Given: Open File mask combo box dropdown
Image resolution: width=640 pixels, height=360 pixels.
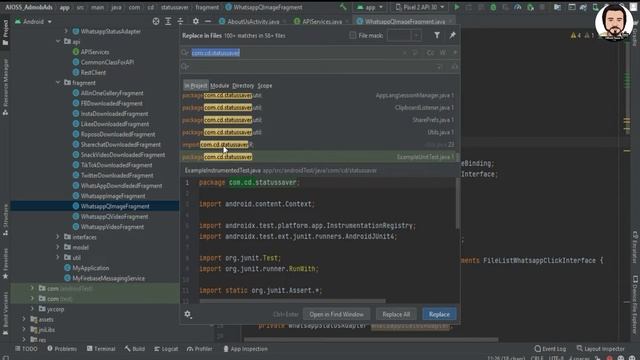Looking at the screenshot, I should 416,36.
